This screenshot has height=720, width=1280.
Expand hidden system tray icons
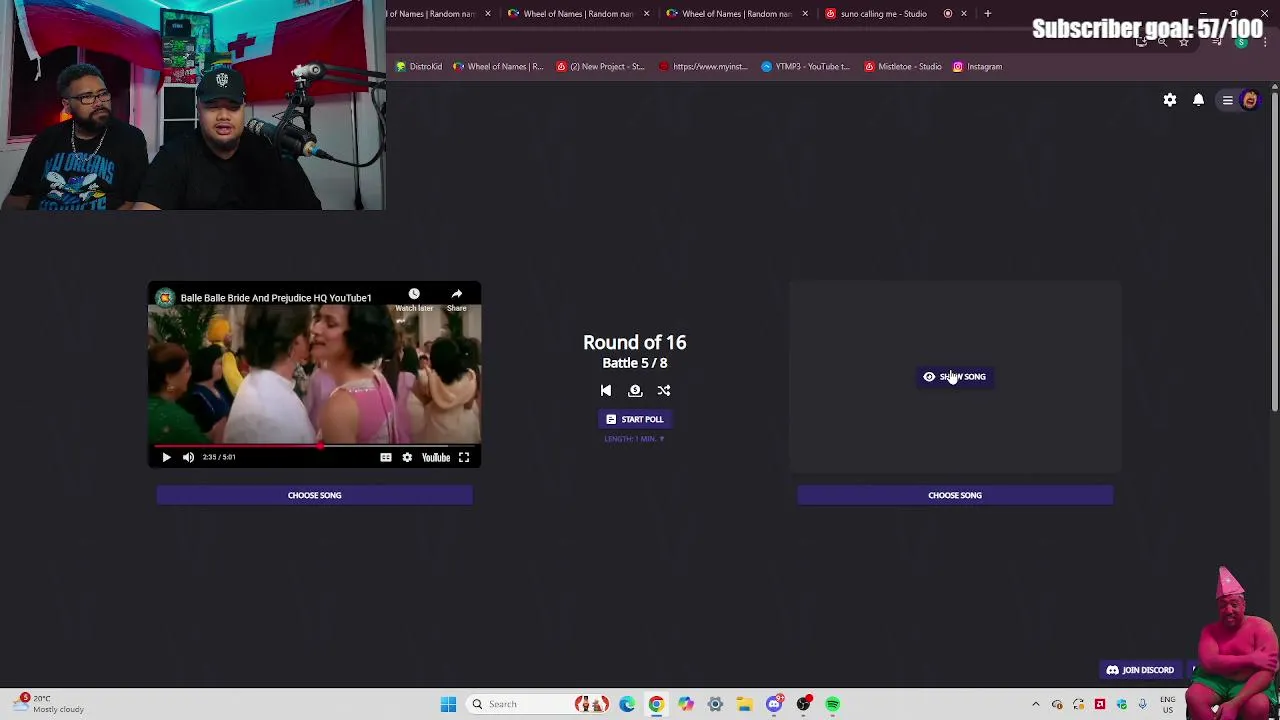[1035, 704]
